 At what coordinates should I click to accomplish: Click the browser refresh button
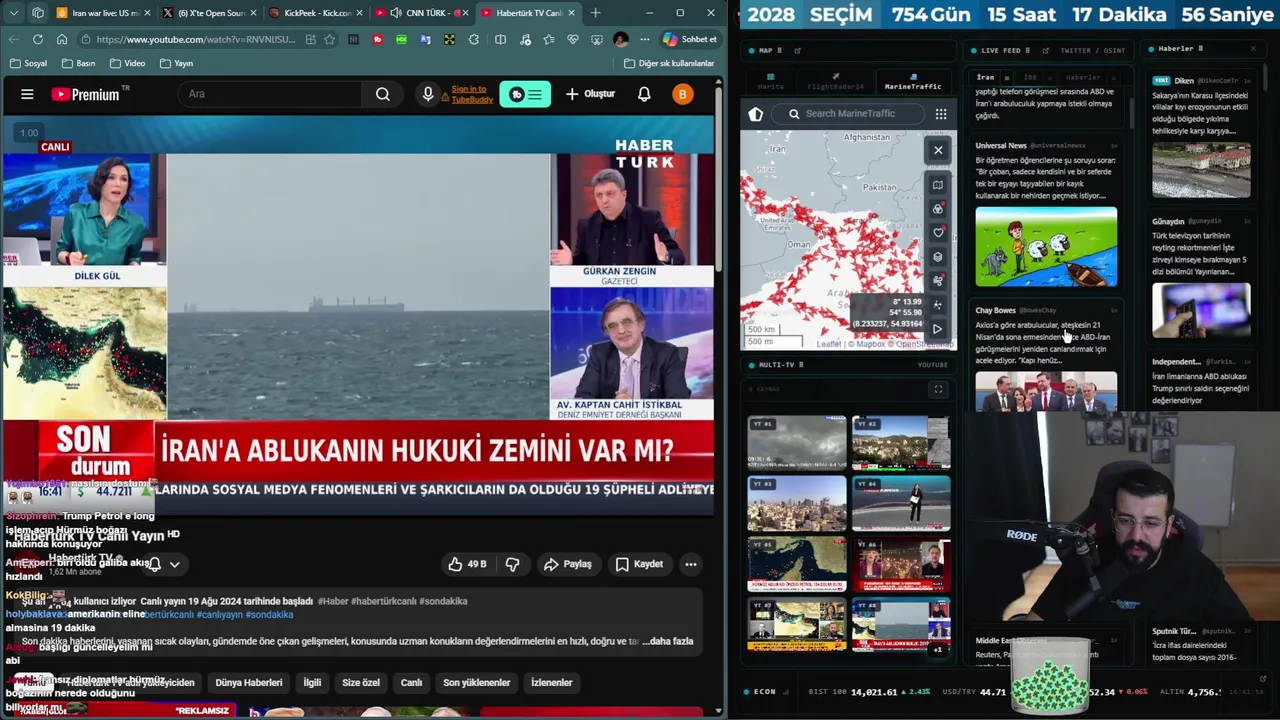(x=38, y=39)
